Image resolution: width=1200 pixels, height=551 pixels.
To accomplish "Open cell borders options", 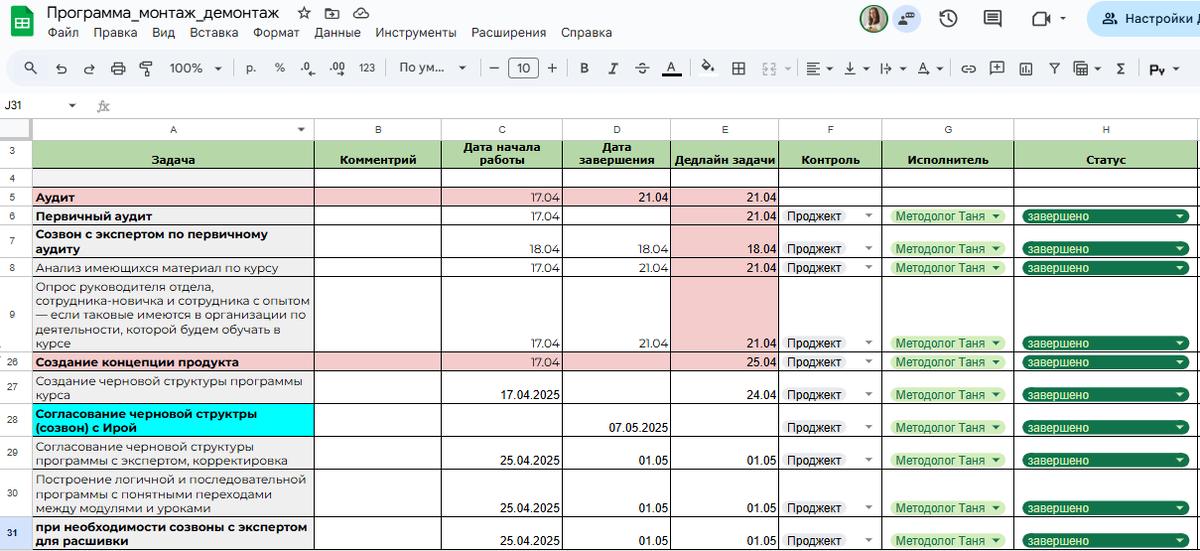I will tap(739, 68).
